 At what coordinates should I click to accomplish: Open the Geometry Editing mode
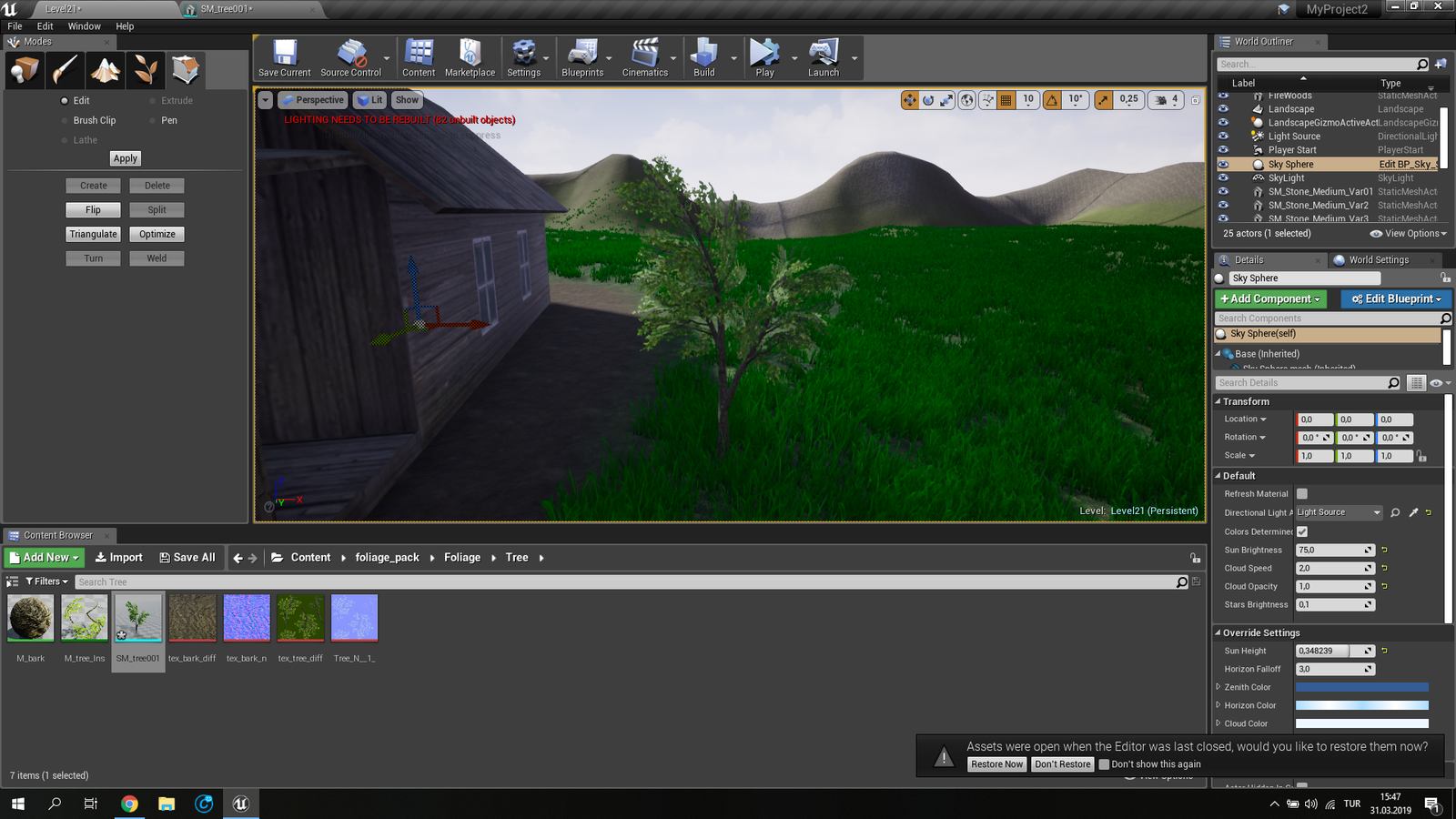(186, 69)
